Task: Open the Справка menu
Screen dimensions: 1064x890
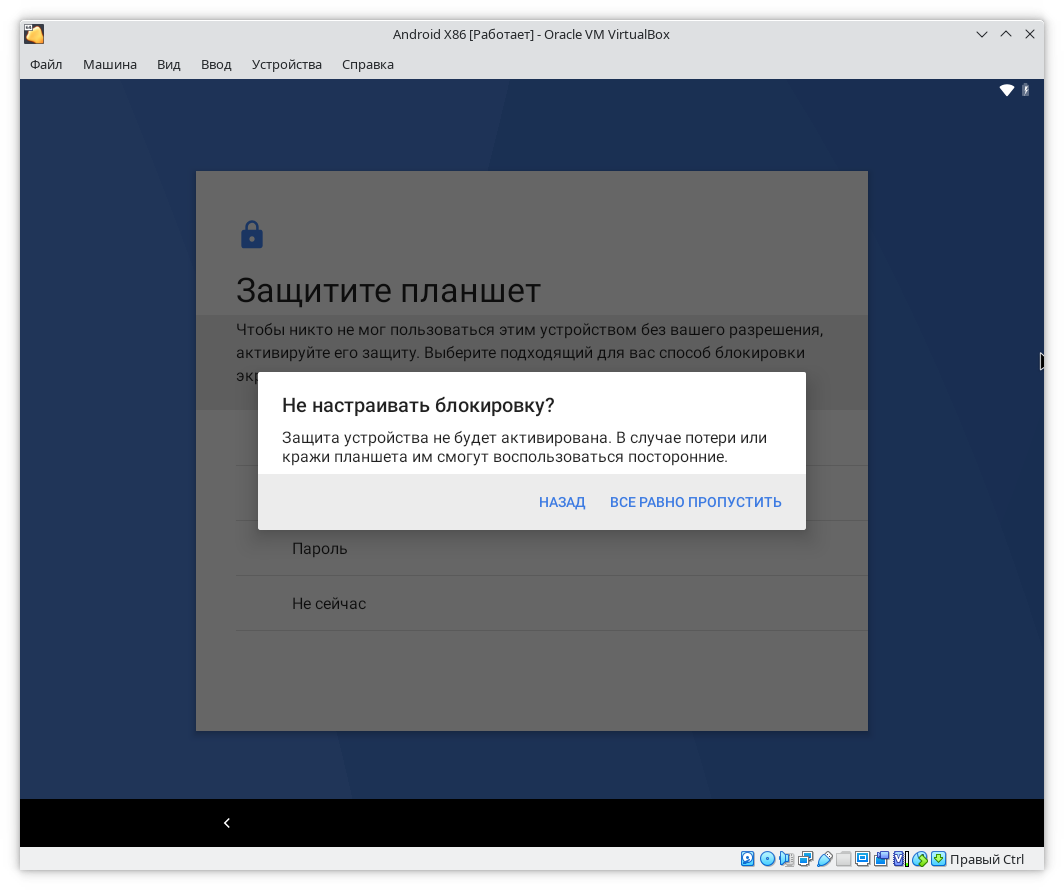Action: (368, 65)
